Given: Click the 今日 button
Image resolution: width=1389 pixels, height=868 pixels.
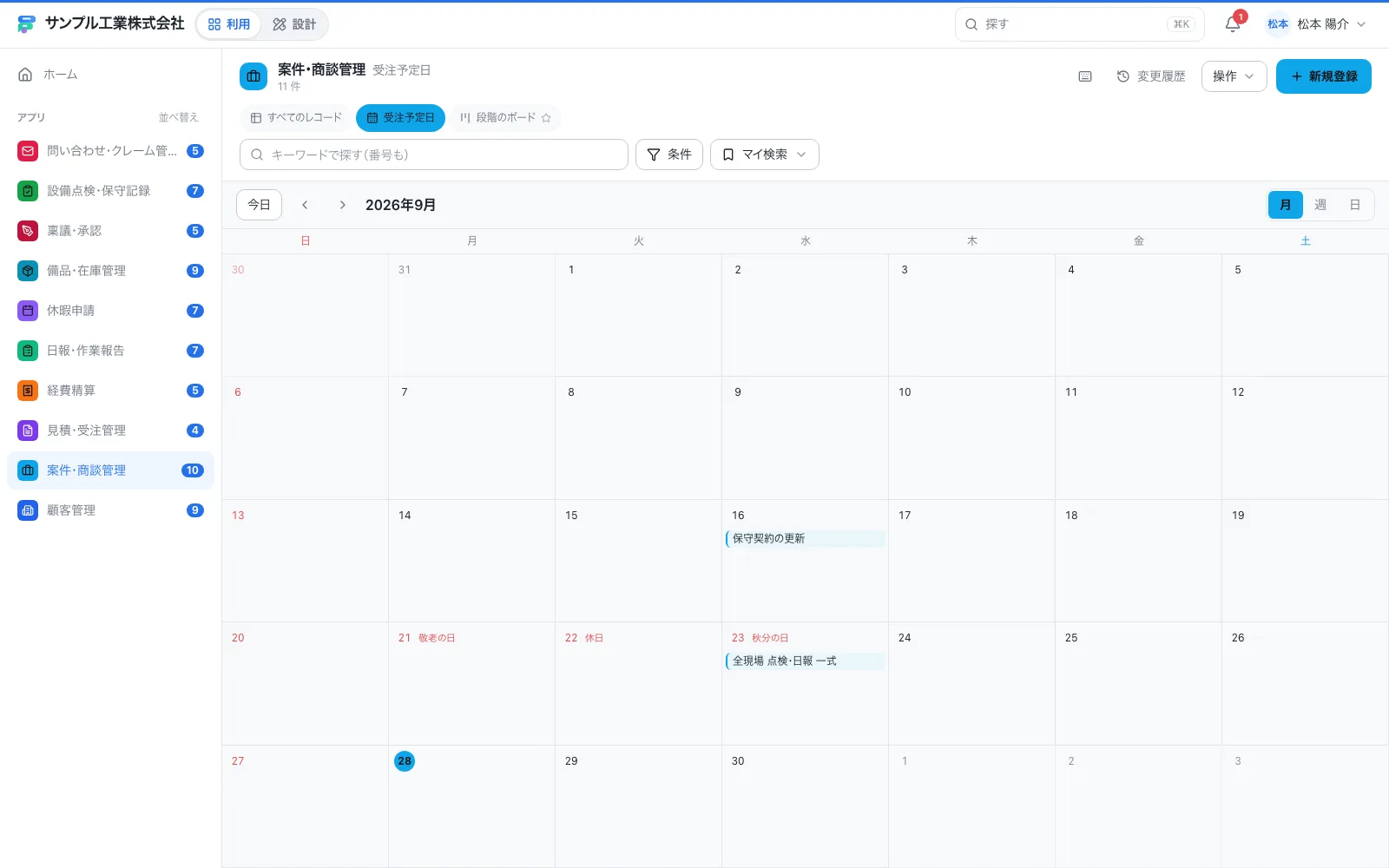Looking at the screenshot, I should point(259,205).
